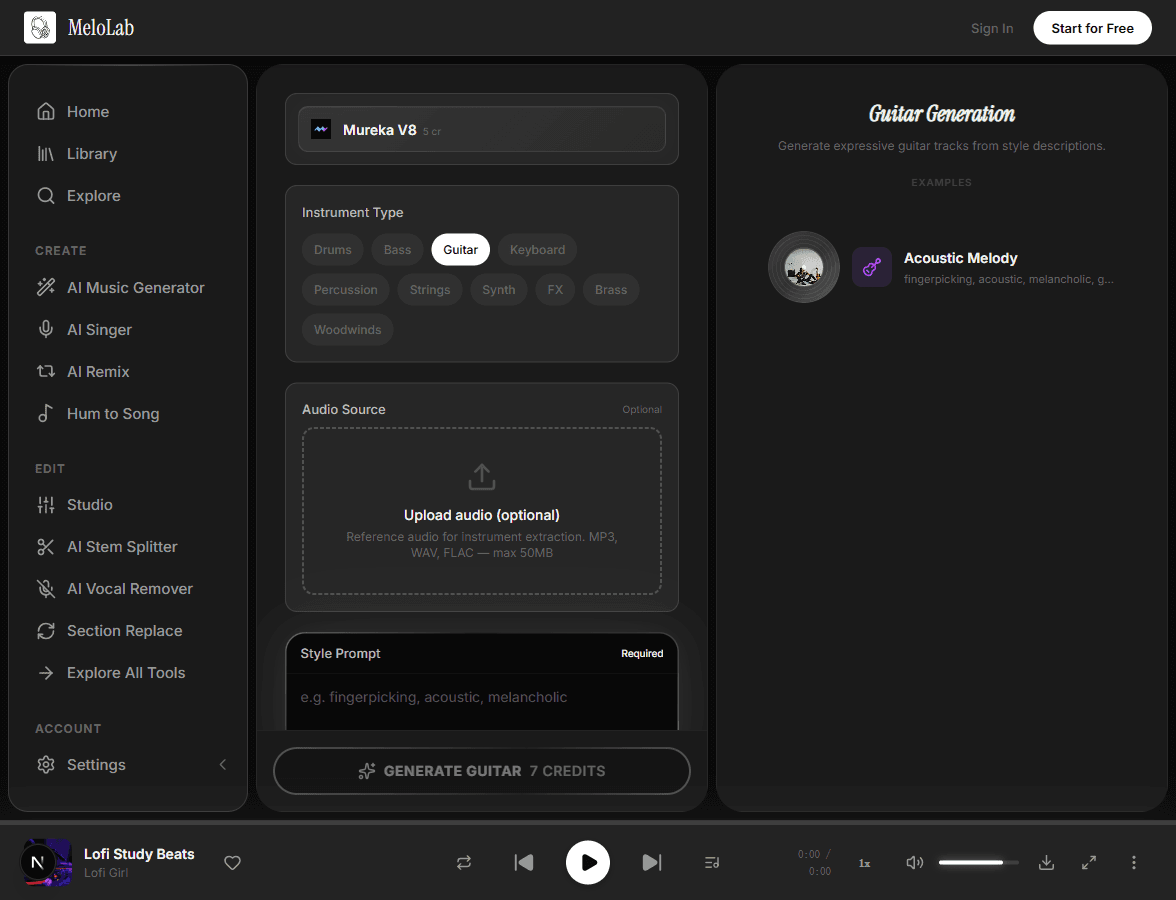Click the Studio mixer sliders icon
The image size is (1176, 900).
(x=46, y=505)
